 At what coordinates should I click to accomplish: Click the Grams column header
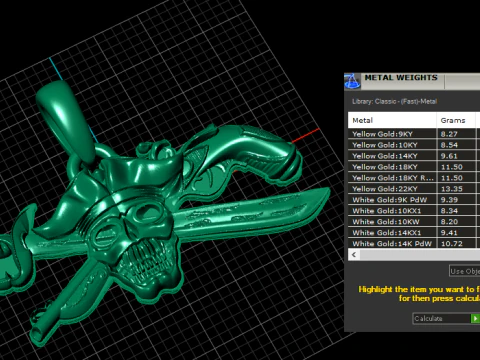point(456,120)
